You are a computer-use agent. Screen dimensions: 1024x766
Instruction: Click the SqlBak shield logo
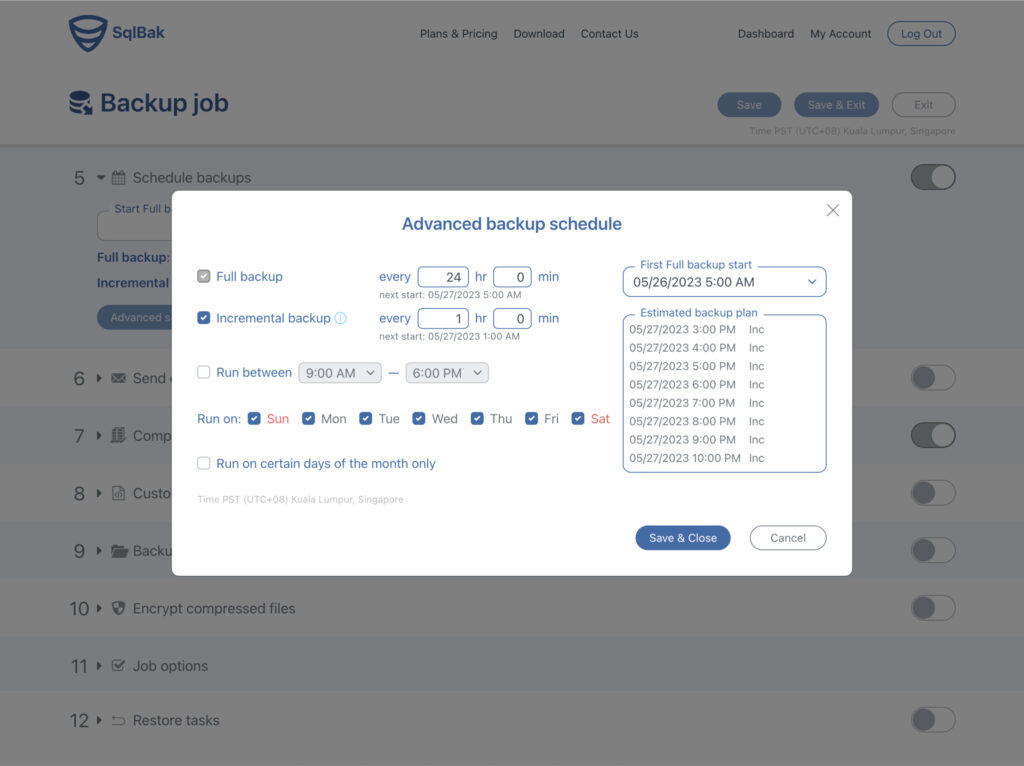[x=87, y=33]
